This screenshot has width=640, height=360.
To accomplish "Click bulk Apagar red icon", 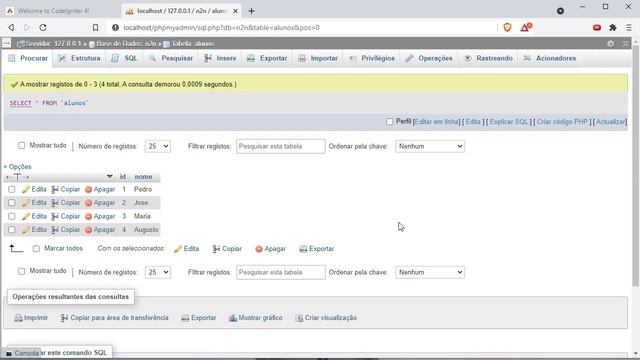I will (259, 249).
